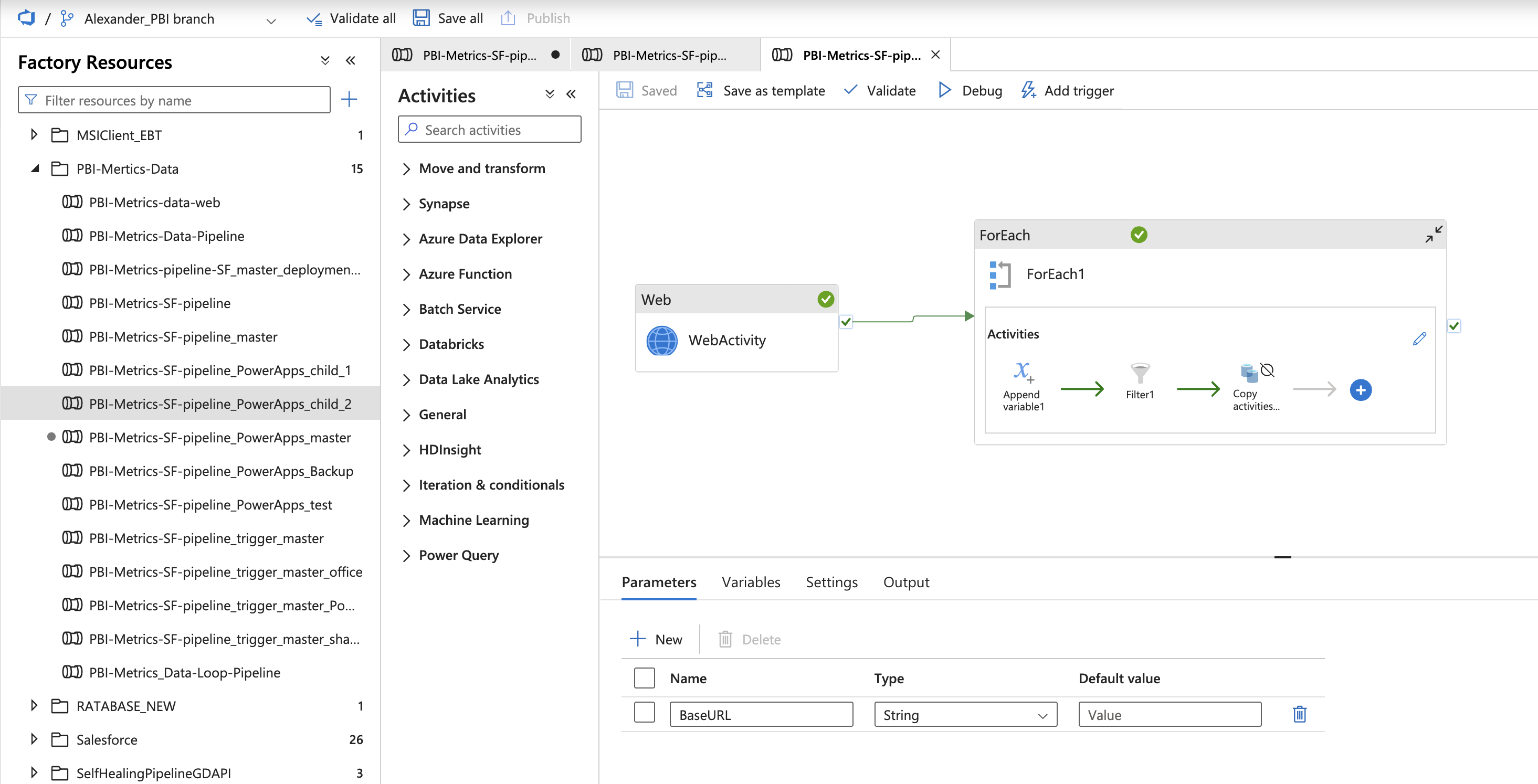Open the branch selector dropdown

[x=271, y=21]
